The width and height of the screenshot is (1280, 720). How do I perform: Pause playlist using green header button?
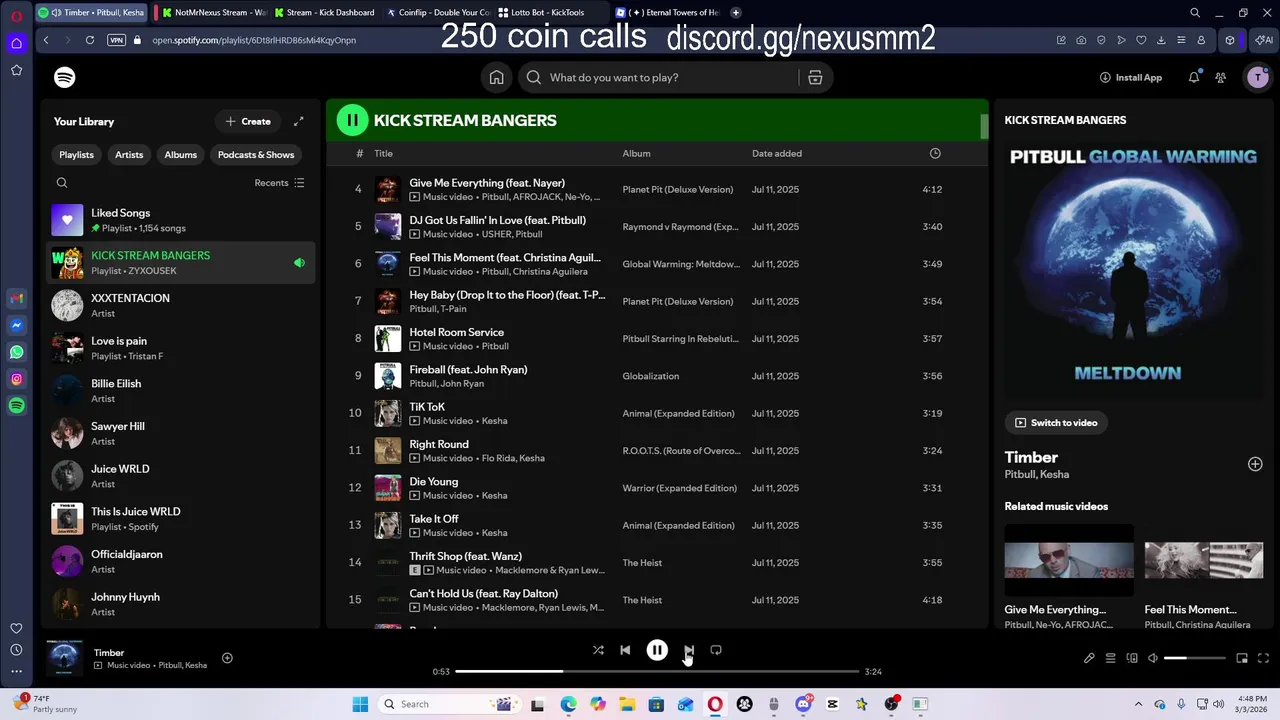(352, 120)
